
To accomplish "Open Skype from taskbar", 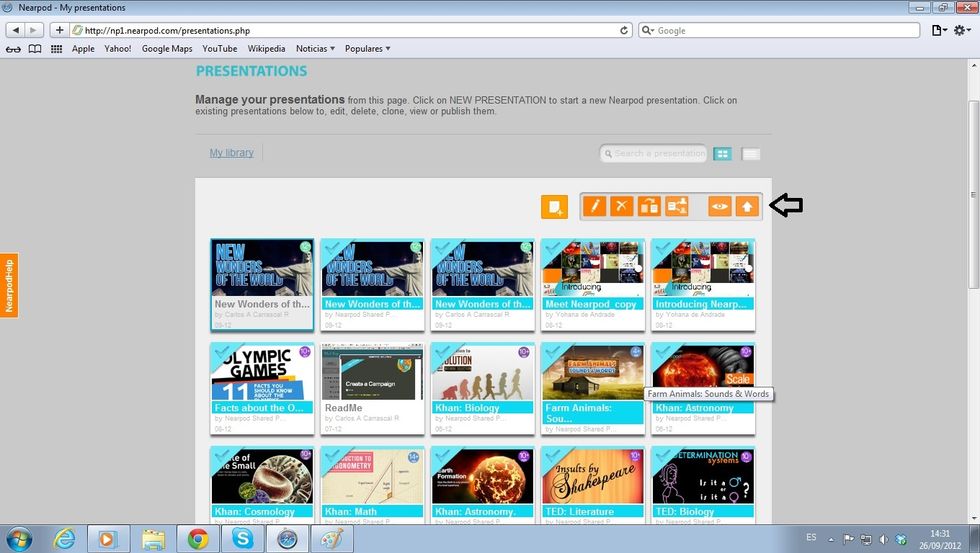I will [242, 538].
